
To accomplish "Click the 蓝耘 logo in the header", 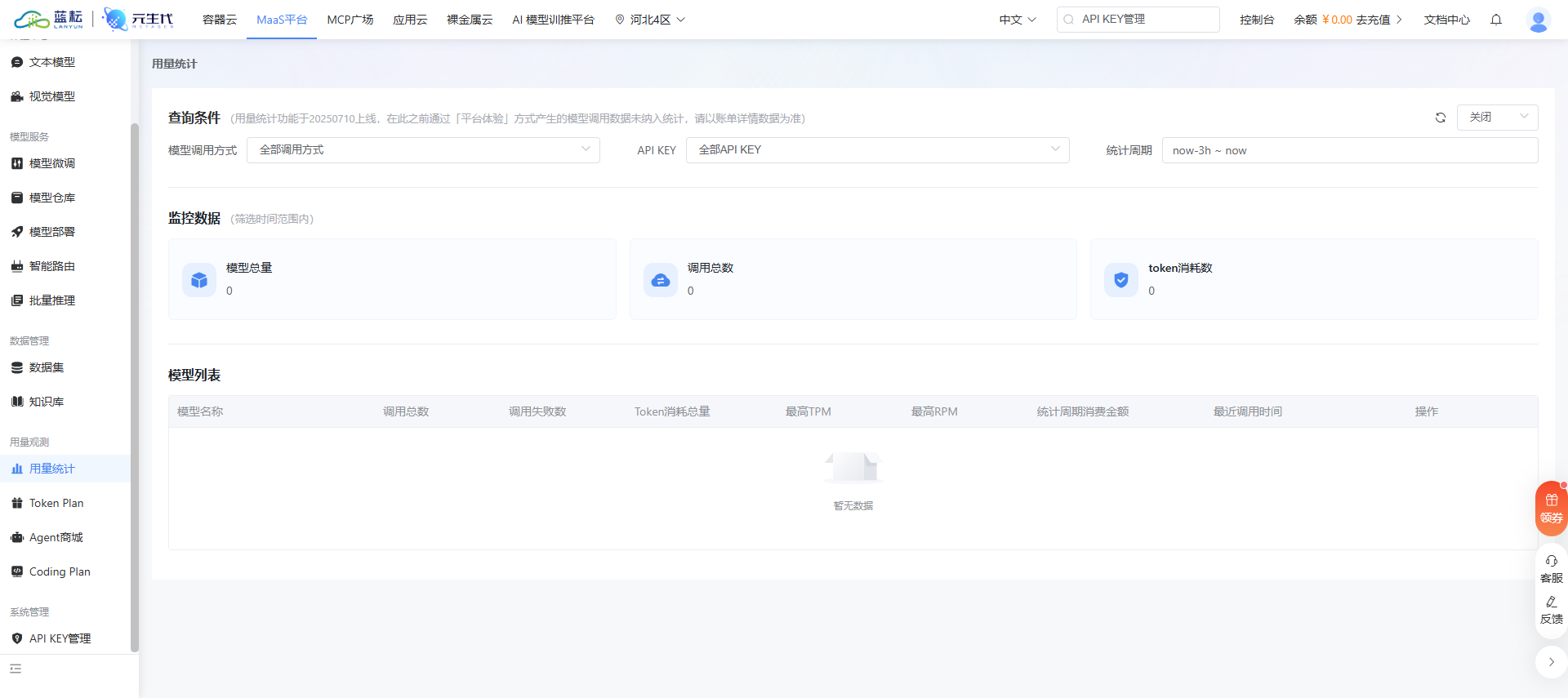I will [49, 20].
